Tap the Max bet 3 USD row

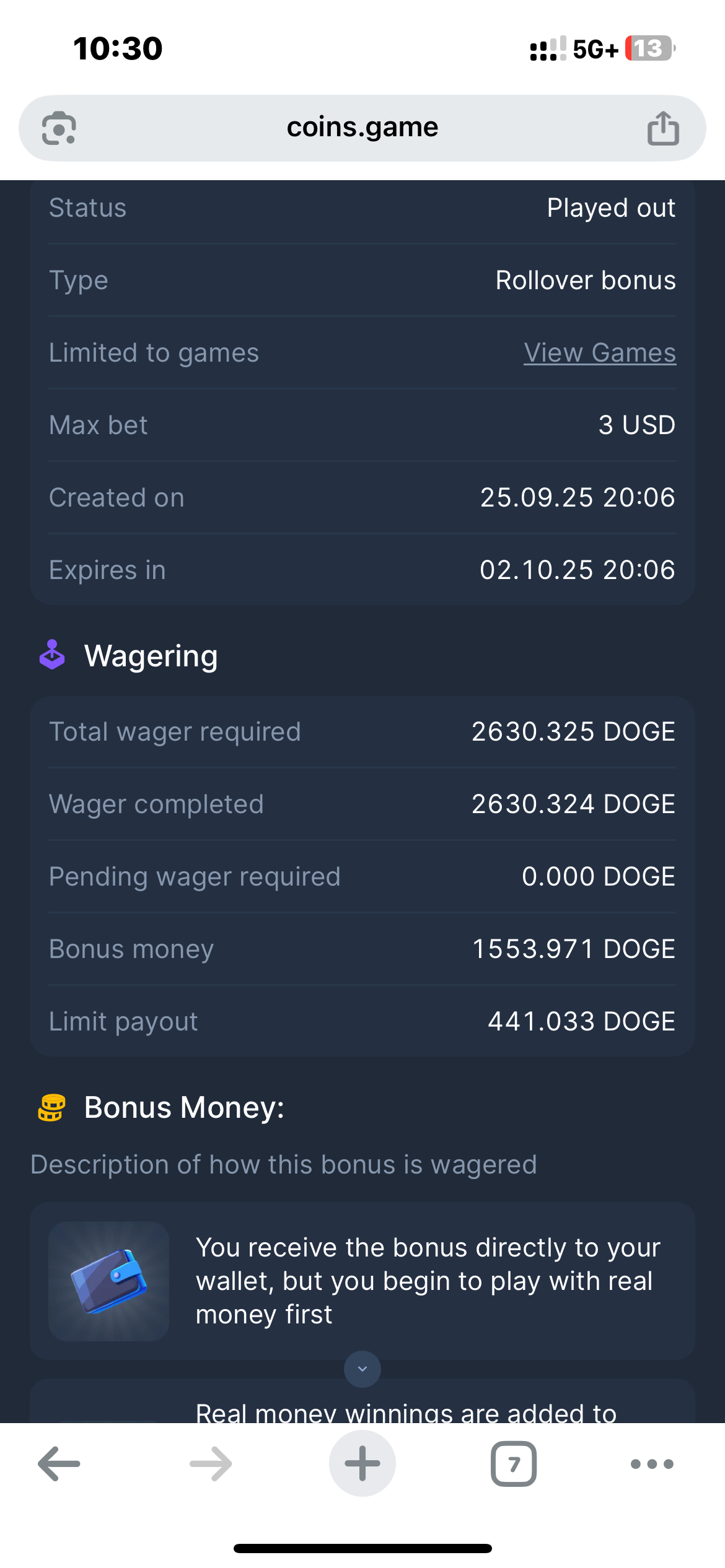coord(362,425)
